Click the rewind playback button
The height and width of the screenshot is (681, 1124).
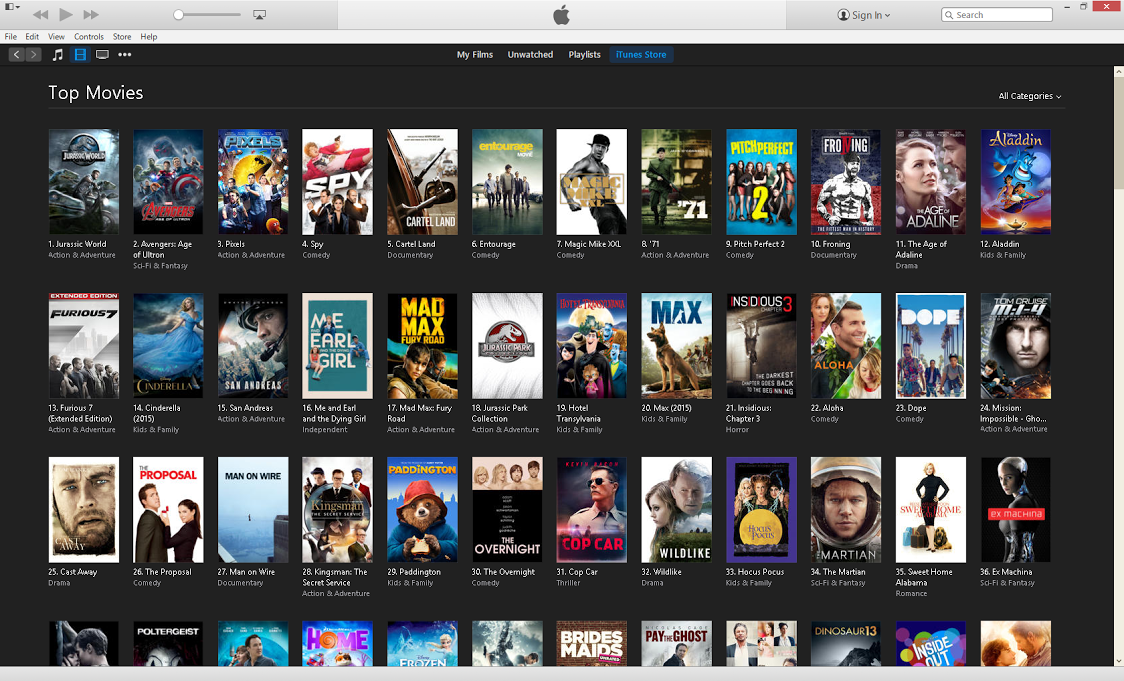41,14
